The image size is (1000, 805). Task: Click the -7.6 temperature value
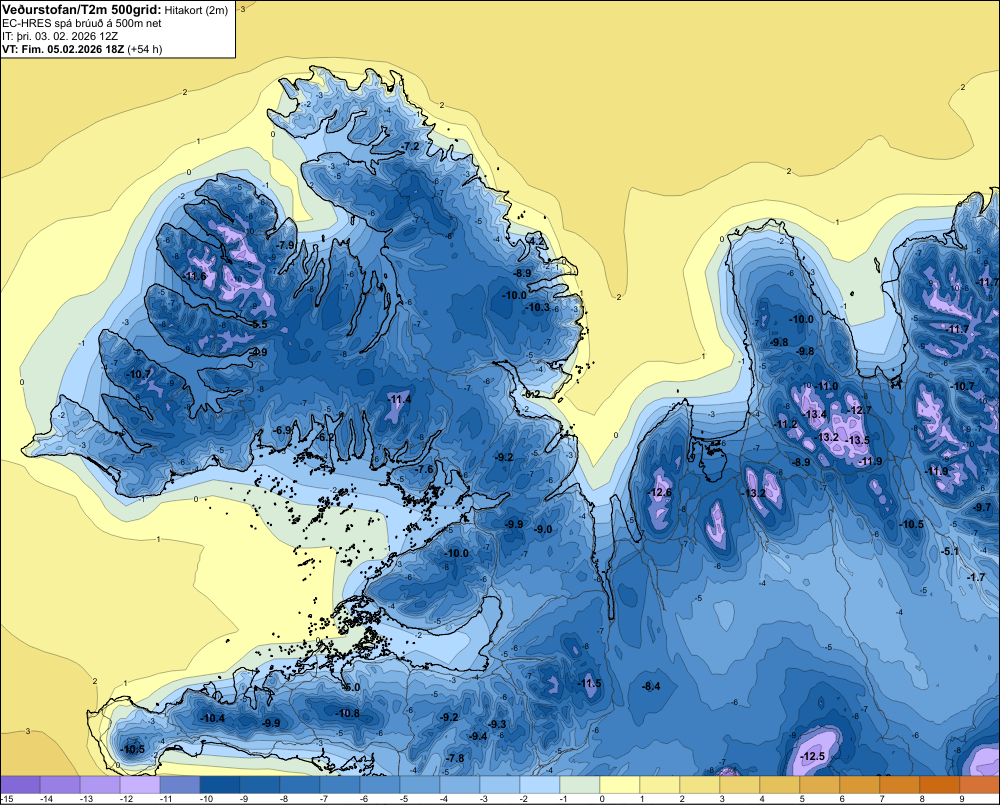pos(424,469)
